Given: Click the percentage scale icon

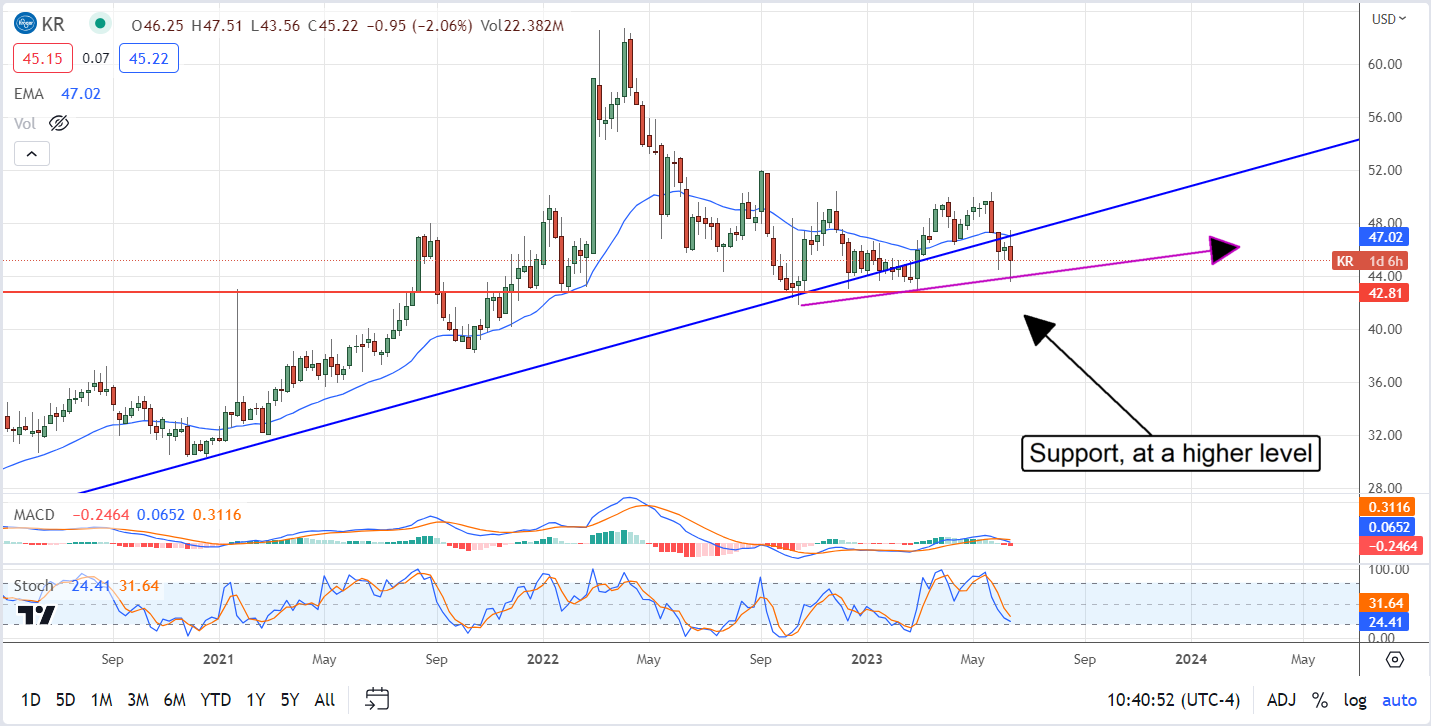Looking at the screenshot, I should (1320, 700).
